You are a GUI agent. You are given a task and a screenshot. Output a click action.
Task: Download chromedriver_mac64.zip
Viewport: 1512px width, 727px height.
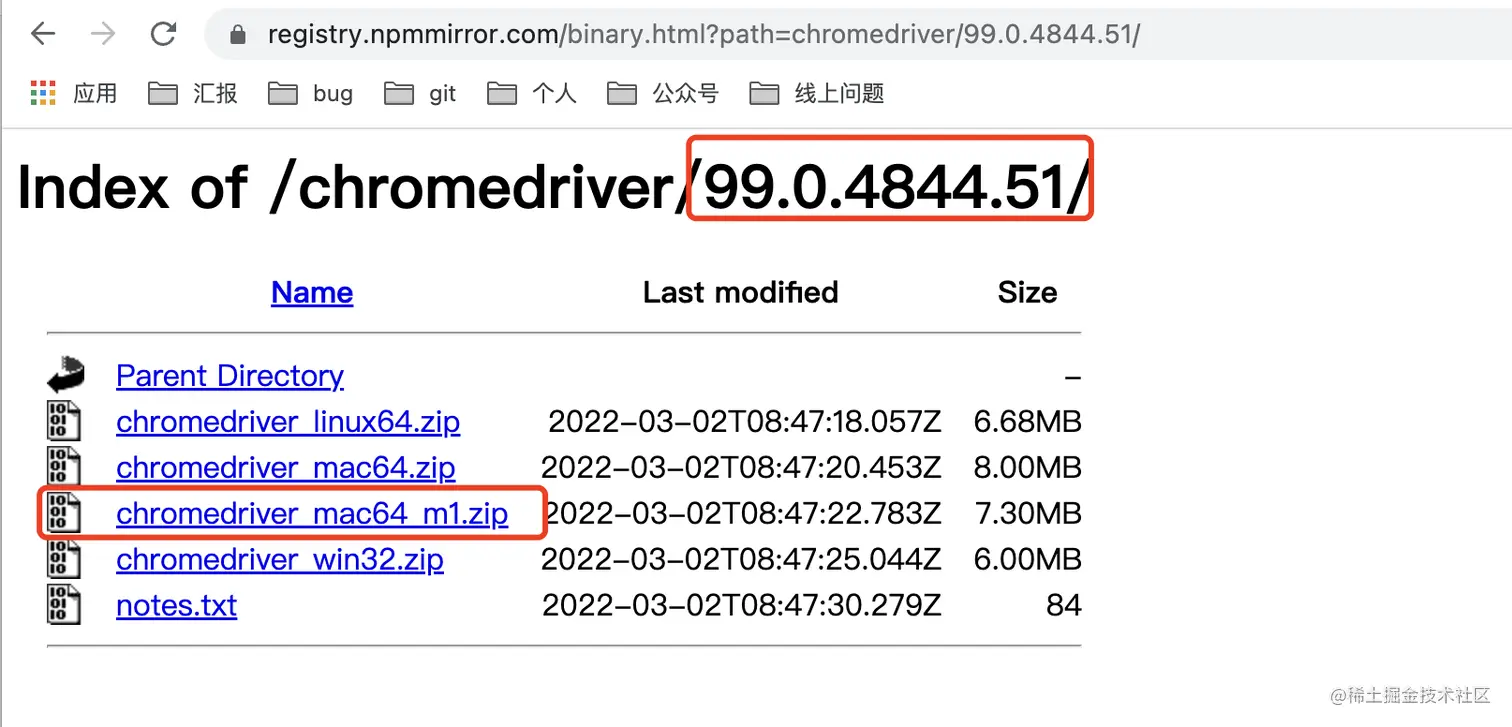pyautogui.click(x=285, y=468)
